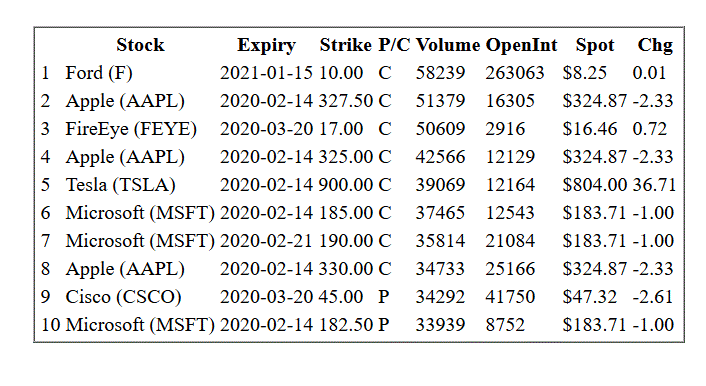Viewport: 706px width, 386px height.
Task: Click the Stock column header
Action: coord(140,45)
